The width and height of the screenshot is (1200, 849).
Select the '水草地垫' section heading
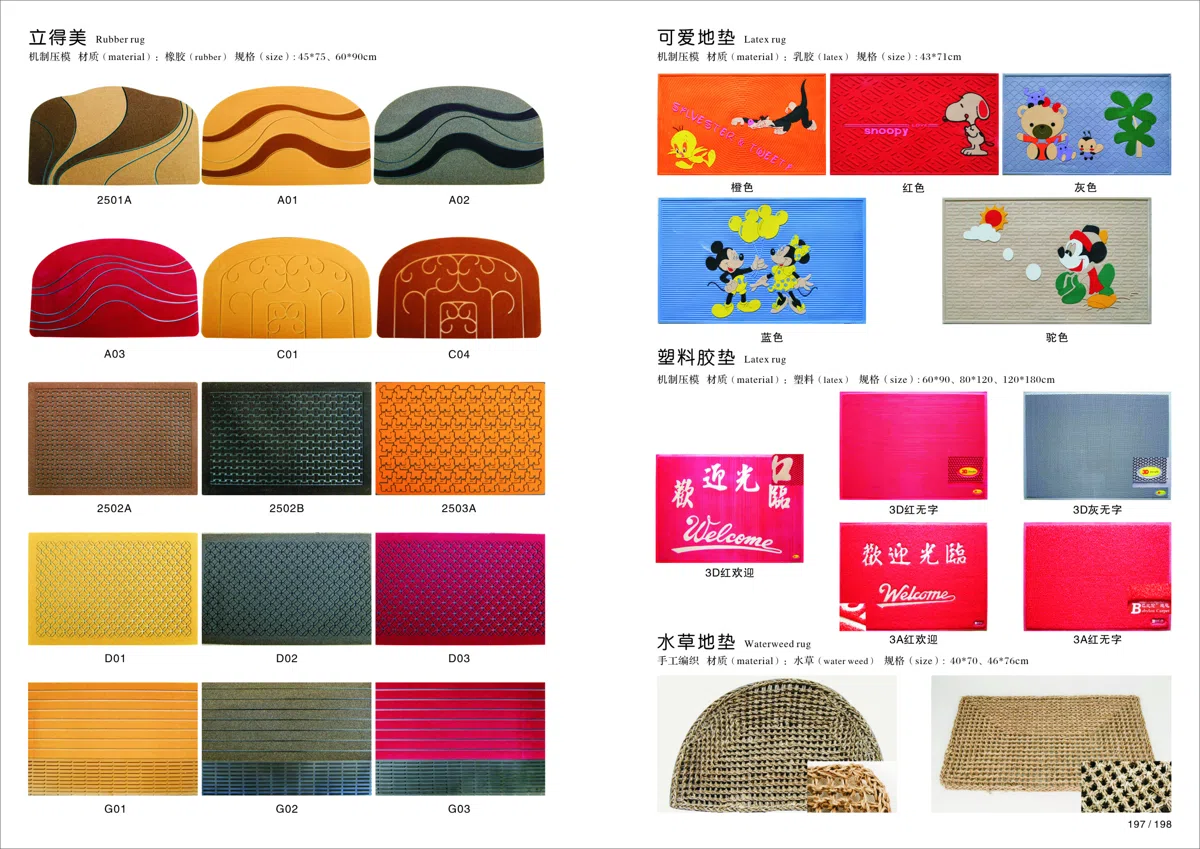point(696,642)
